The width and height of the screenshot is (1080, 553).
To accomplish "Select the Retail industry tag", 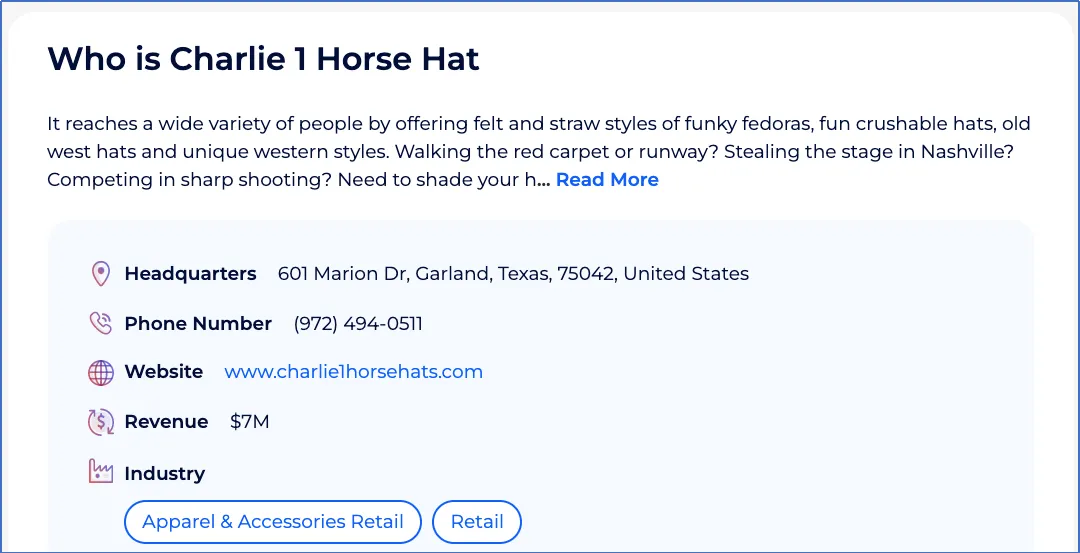I will point(477,522).
